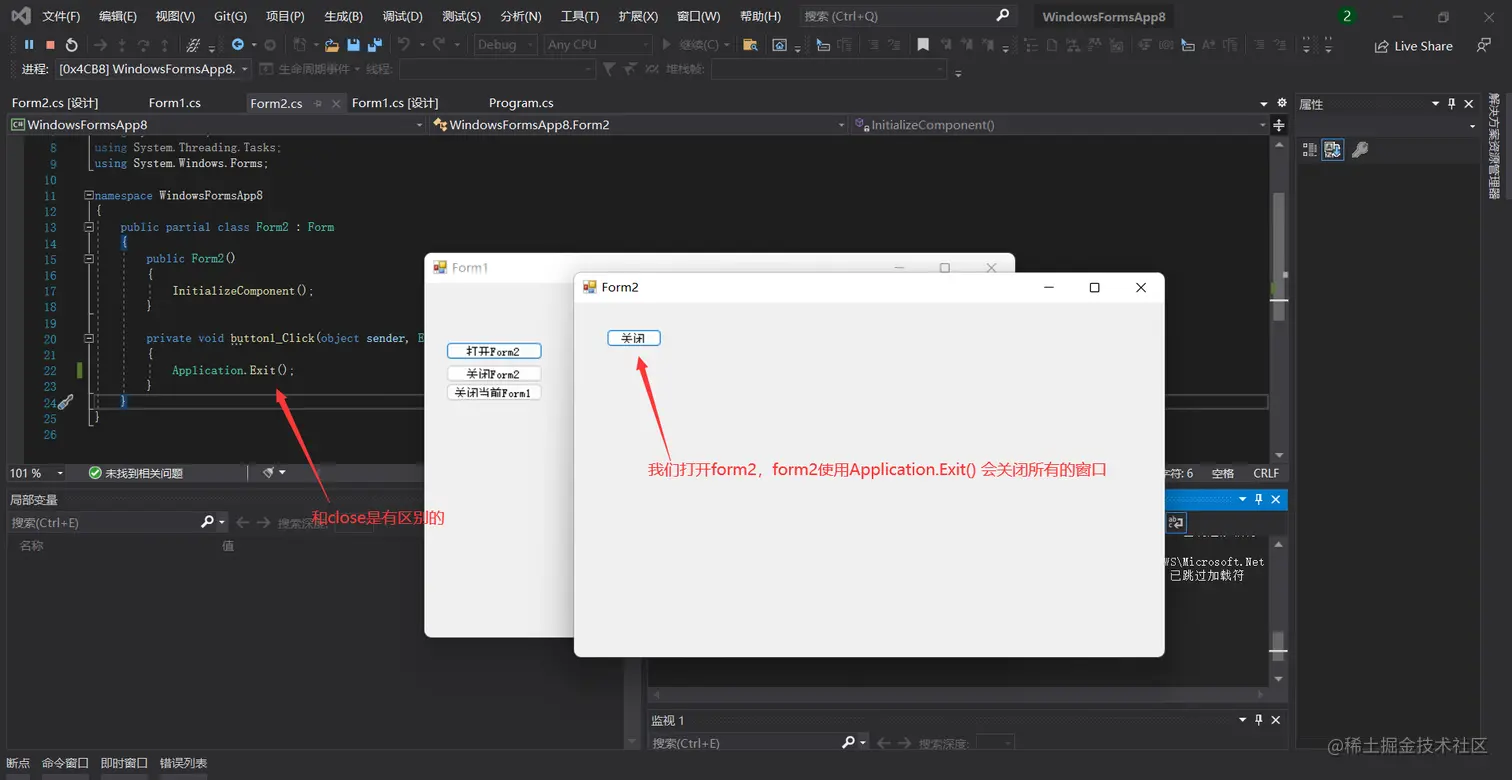Click the 打开Form2 button in Form1
The width and height of the screenshot is (1512, 780).
tap(494, 351)
